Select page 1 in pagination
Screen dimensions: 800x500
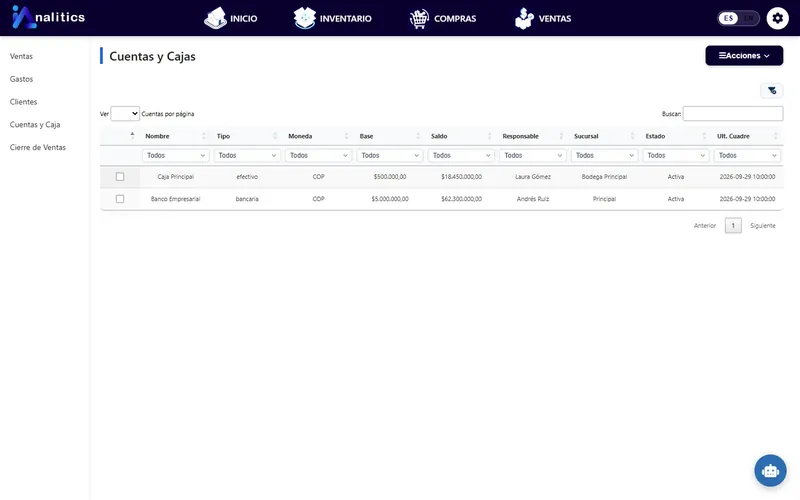point(733,226)
